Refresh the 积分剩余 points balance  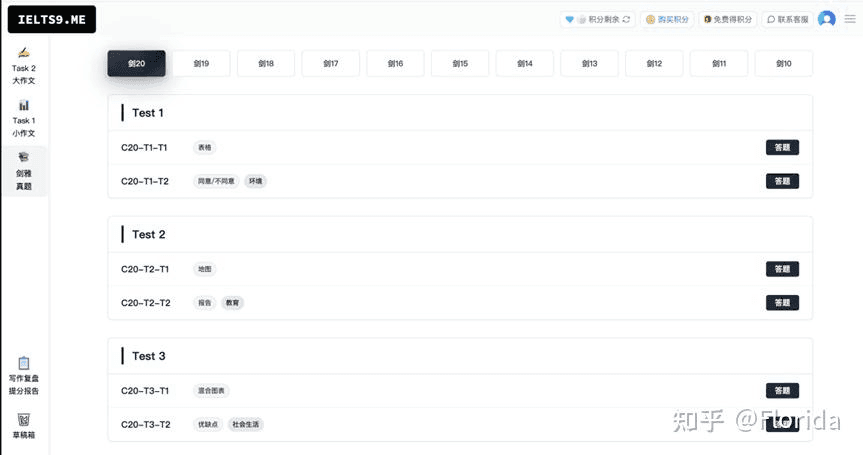[x=627, y=19]
